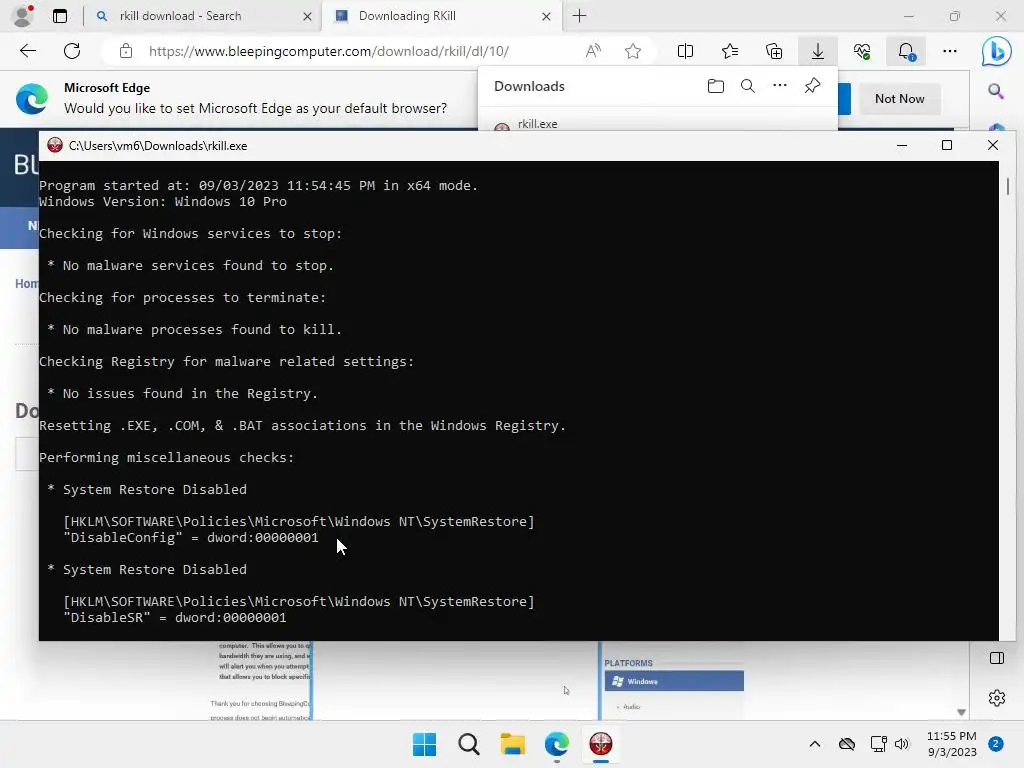Screen dimensions: 1024x768
Task: Click 'No malware processes found to kill' line
Action: click(195, 329)
